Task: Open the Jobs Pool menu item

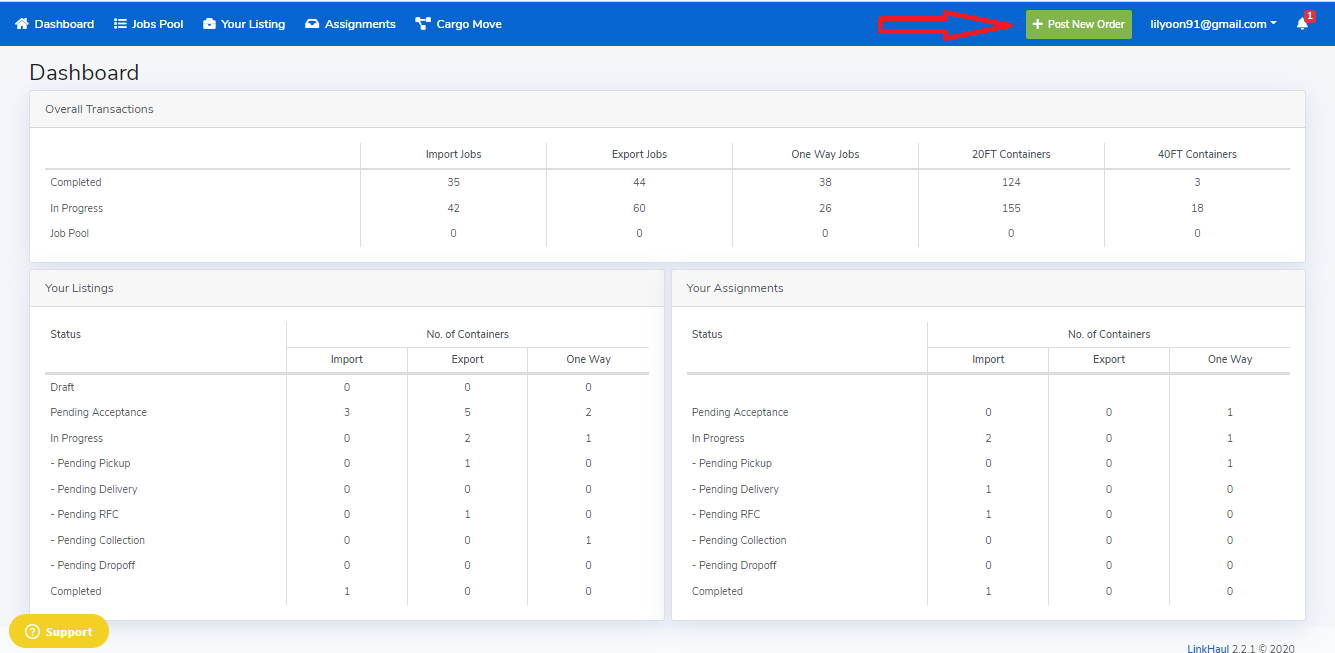Action: click(x=157, y=24)
